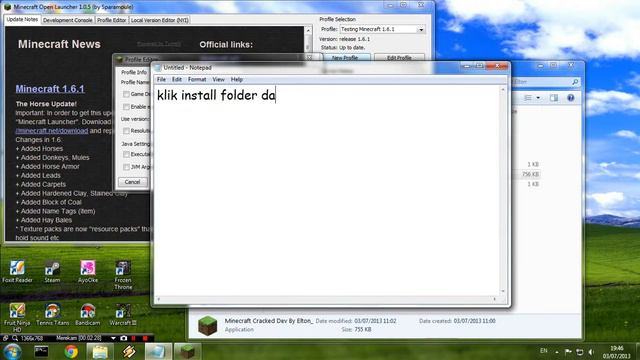
Task: Take a screenshot with Bandicam camera icon
Action: (123, 338)
